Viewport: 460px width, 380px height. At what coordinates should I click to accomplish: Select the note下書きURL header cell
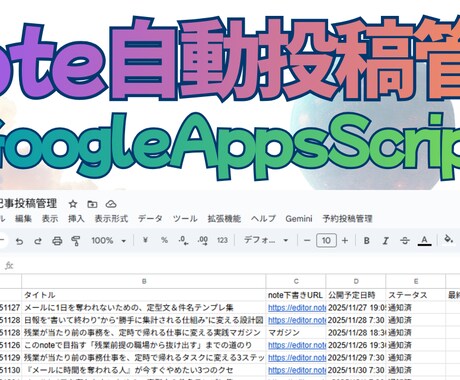pyautogui.click(x=296, y=295)
